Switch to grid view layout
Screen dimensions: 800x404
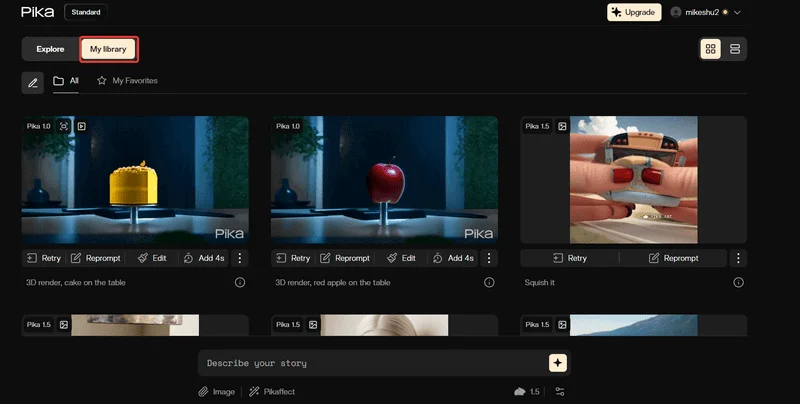tap(711, 49)
